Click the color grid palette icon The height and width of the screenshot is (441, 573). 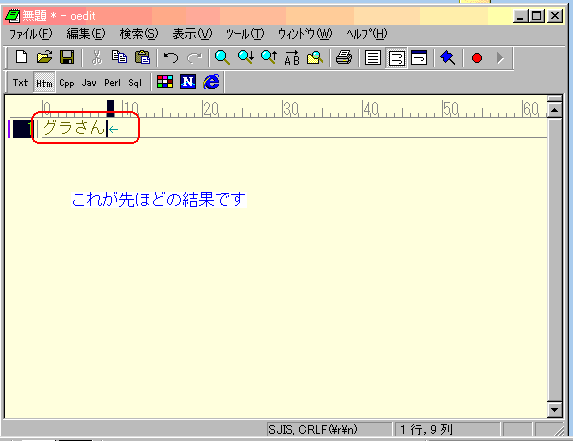pos(165,82)
